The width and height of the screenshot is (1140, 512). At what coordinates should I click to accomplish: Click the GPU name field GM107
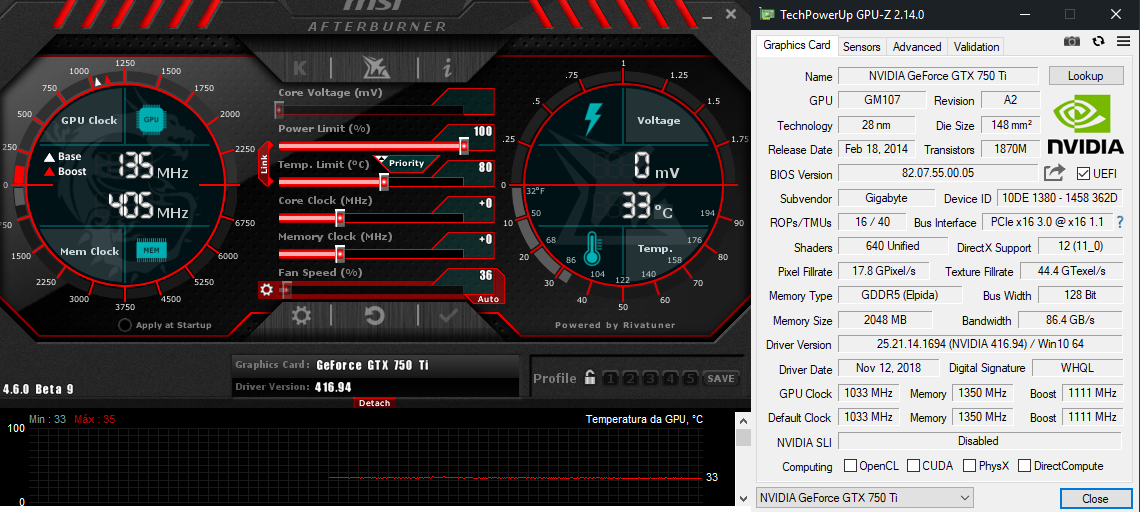(883, 100)
